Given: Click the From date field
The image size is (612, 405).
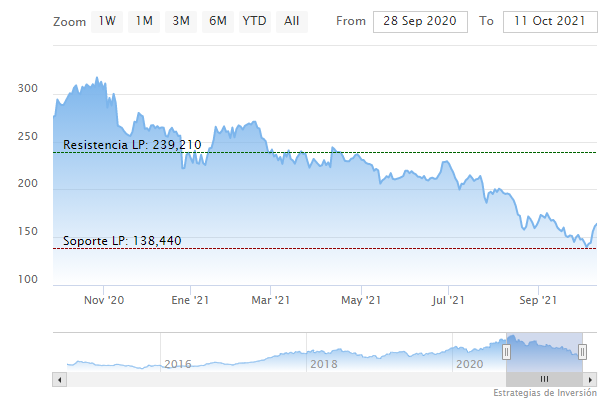Looking at the screenshot, I should [421, 21].
